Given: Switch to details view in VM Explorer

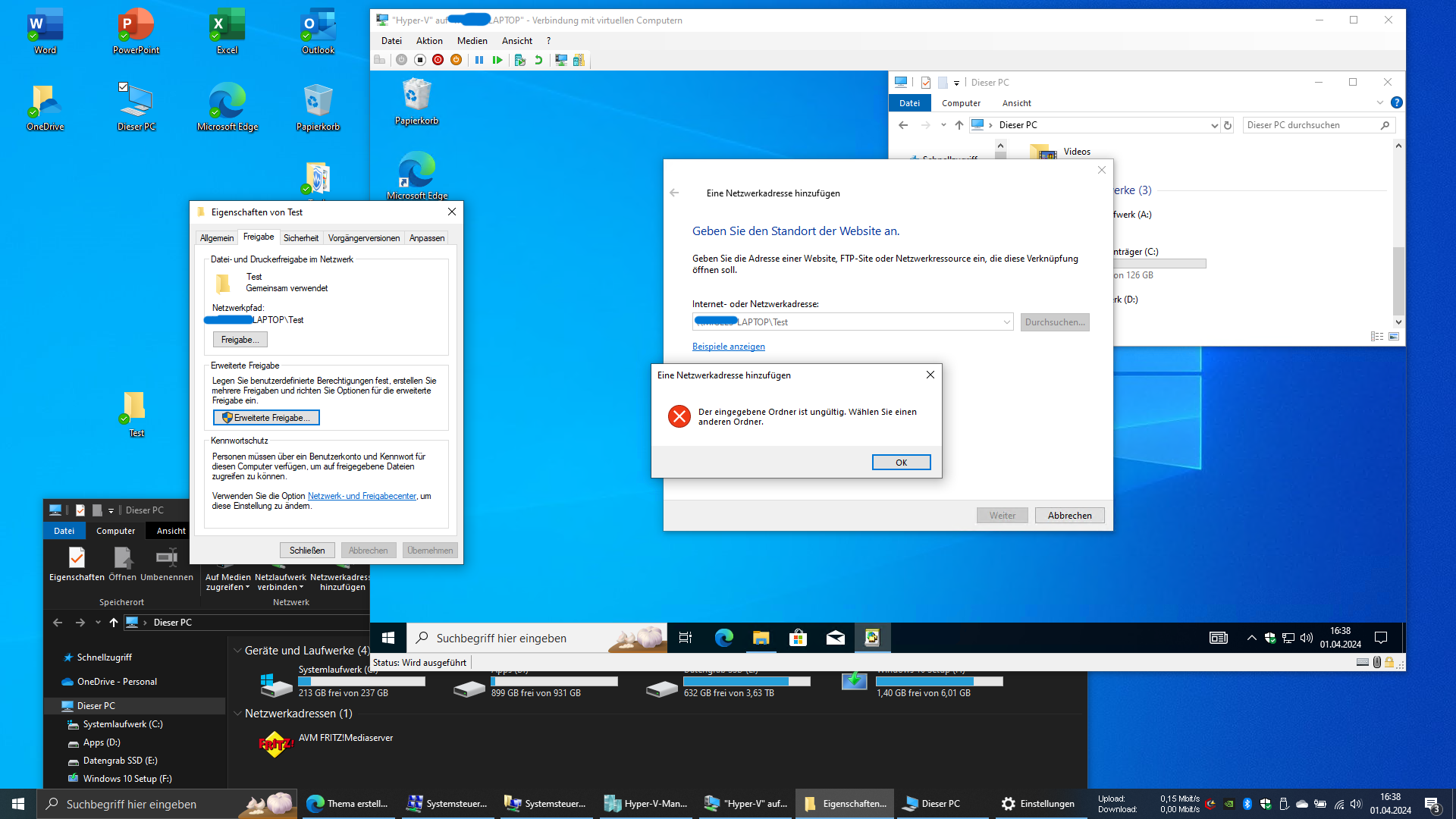Looking at the screenshot, I should coord(1377,336).
